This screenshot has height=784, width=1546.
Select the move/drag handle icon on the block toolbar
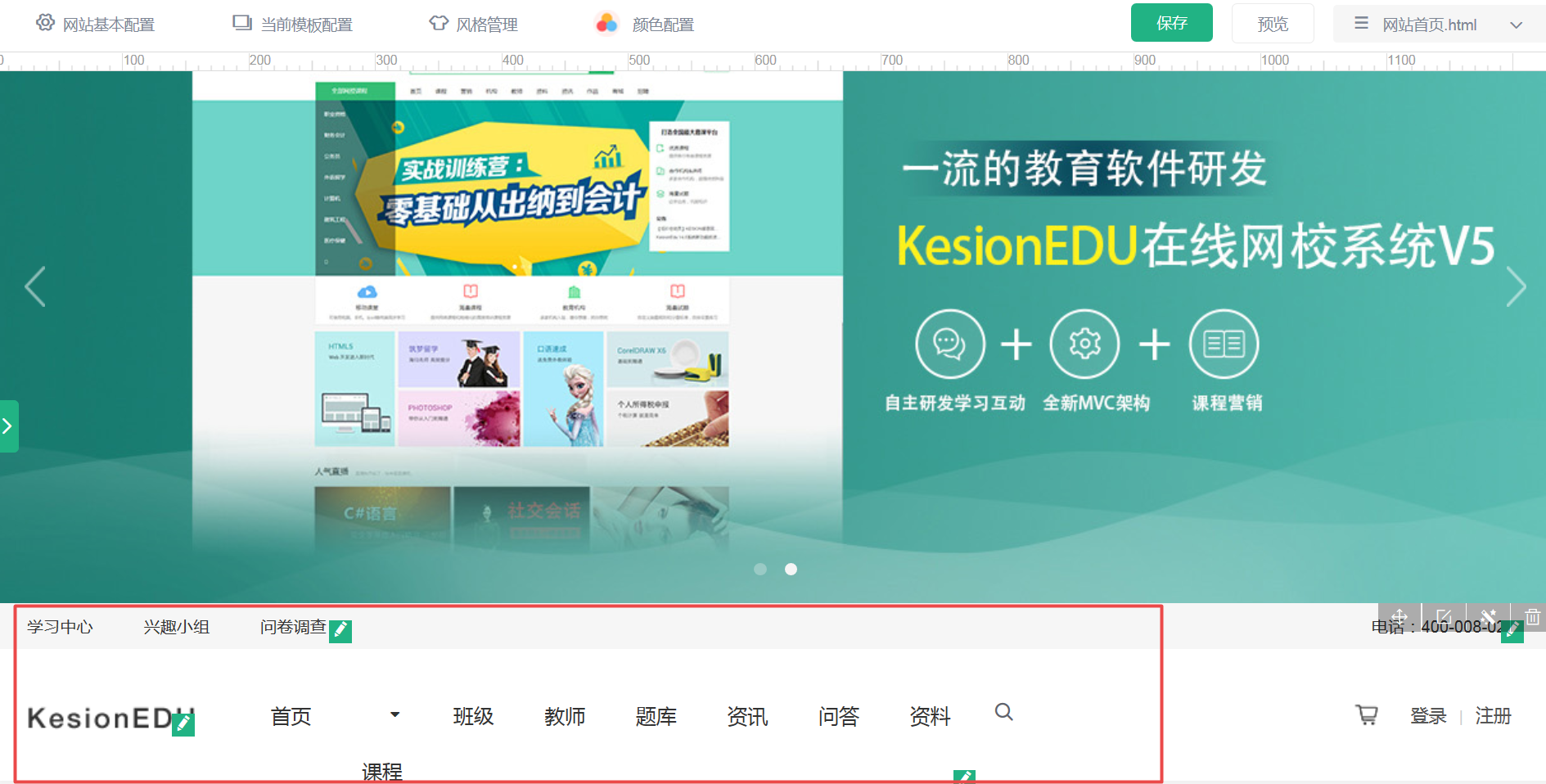[x=1400, y=615]
